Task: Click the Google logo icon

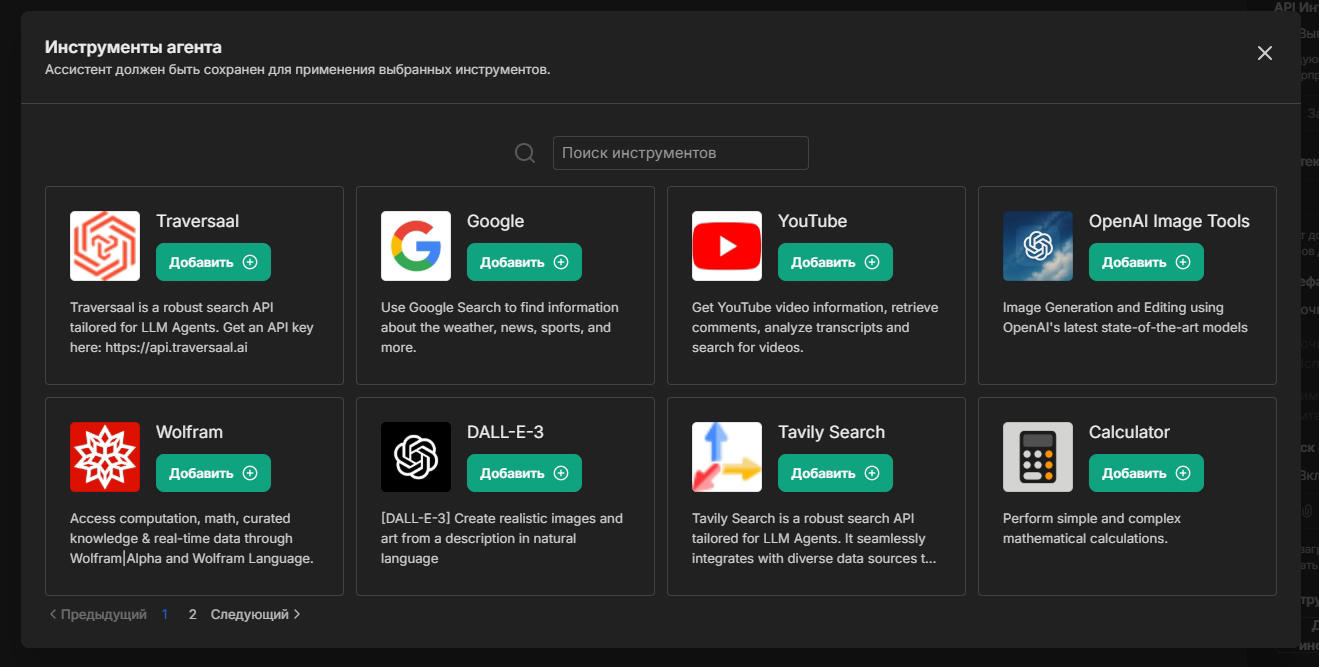Action: point(416,246)
